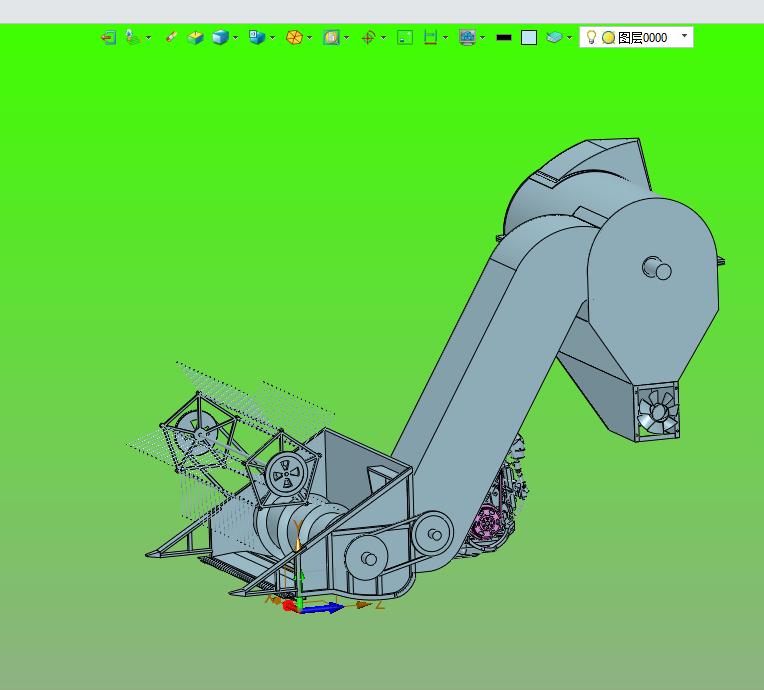This screenshot has width=764, height=690.
Task: Click the yellow-topped box icon
Action: click(x=195, y=38)
